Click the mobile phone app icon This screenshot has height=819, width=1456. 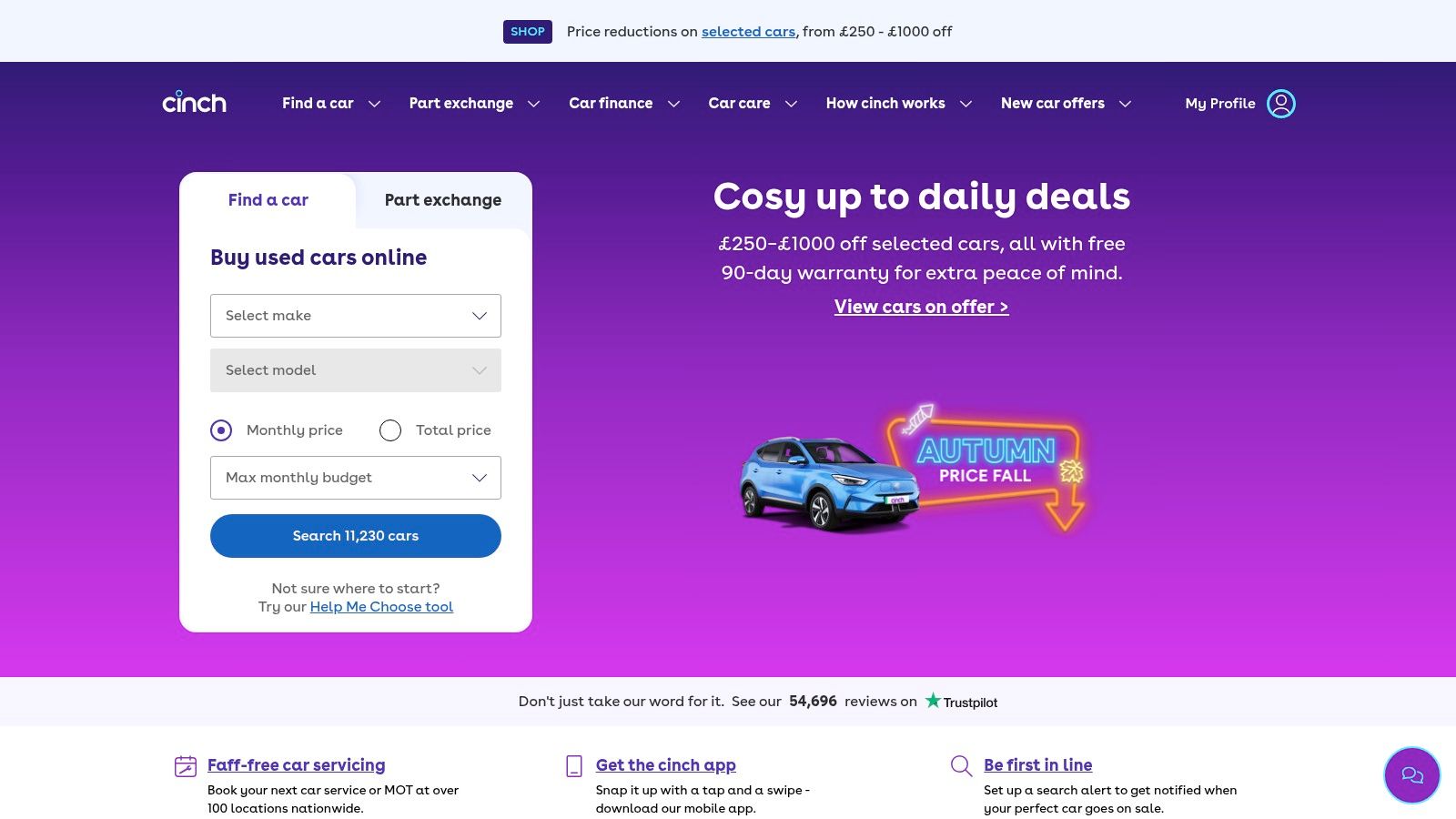pyautogui.click(x=574, y=766)
